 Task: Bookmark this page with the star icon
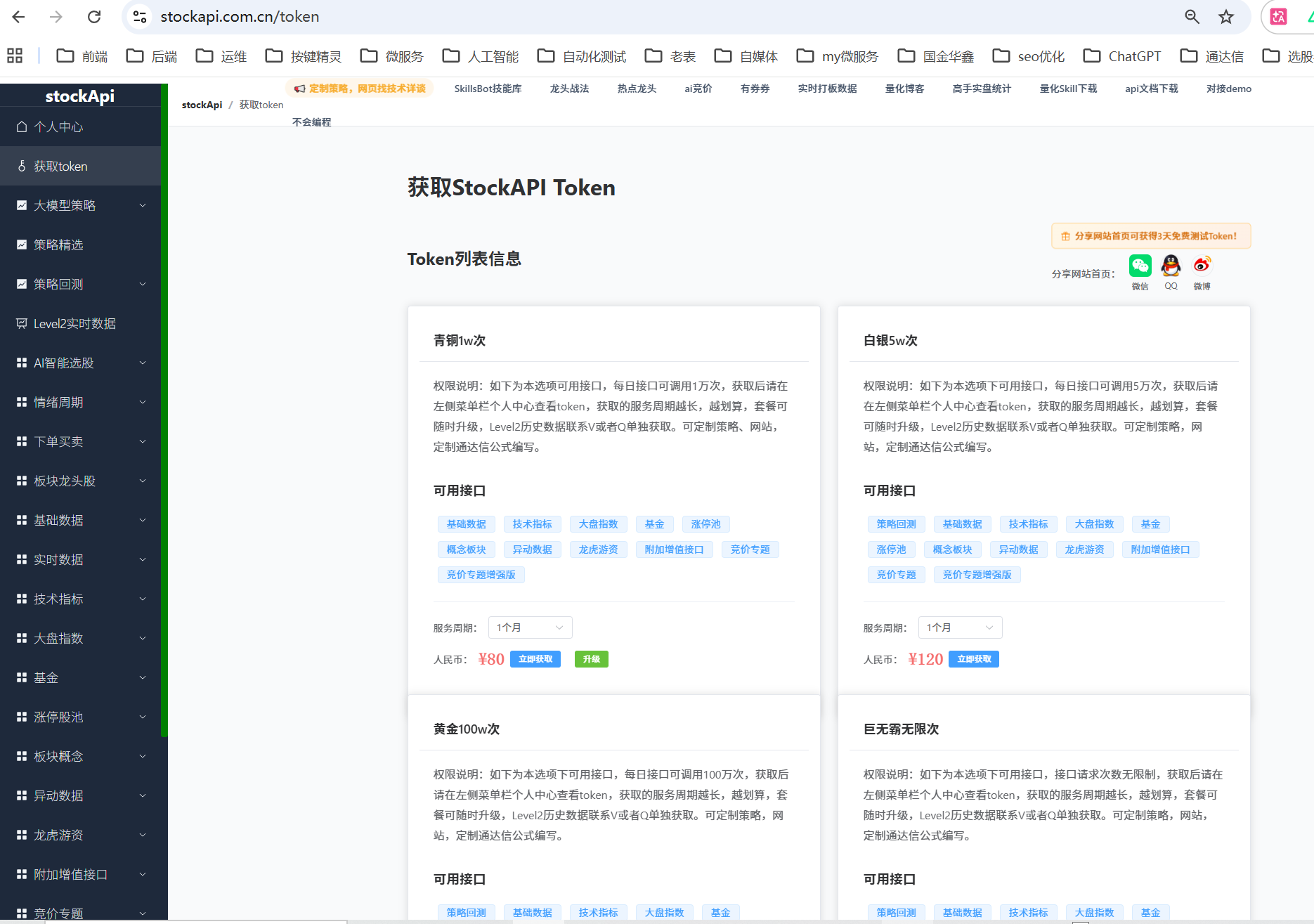click(1226, 17)
